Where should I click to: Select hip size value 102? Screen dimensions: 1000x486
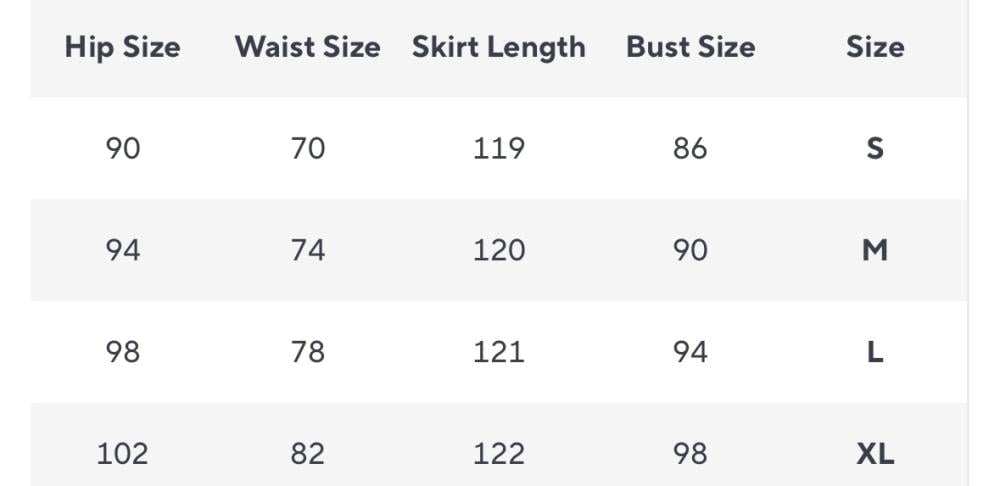122,454
